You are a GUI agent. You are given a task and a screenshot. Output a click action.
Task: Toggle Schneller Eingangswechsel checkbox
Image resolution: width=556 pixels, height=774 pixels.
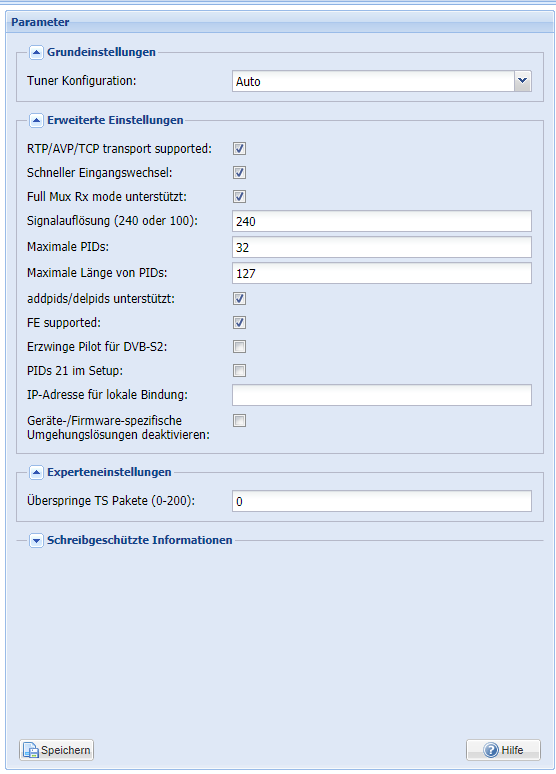(x=239, y=173)
